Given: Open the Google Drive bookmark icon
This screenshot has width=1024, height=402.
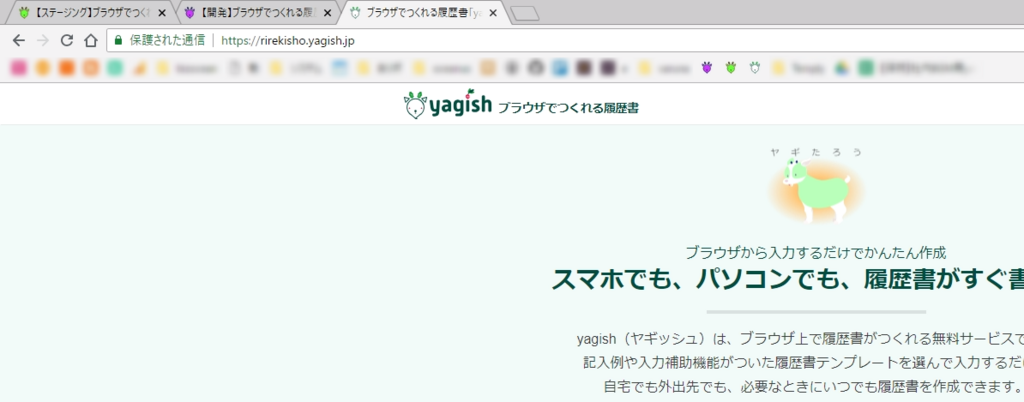Looking at the screenshot, I should [841, 67].
